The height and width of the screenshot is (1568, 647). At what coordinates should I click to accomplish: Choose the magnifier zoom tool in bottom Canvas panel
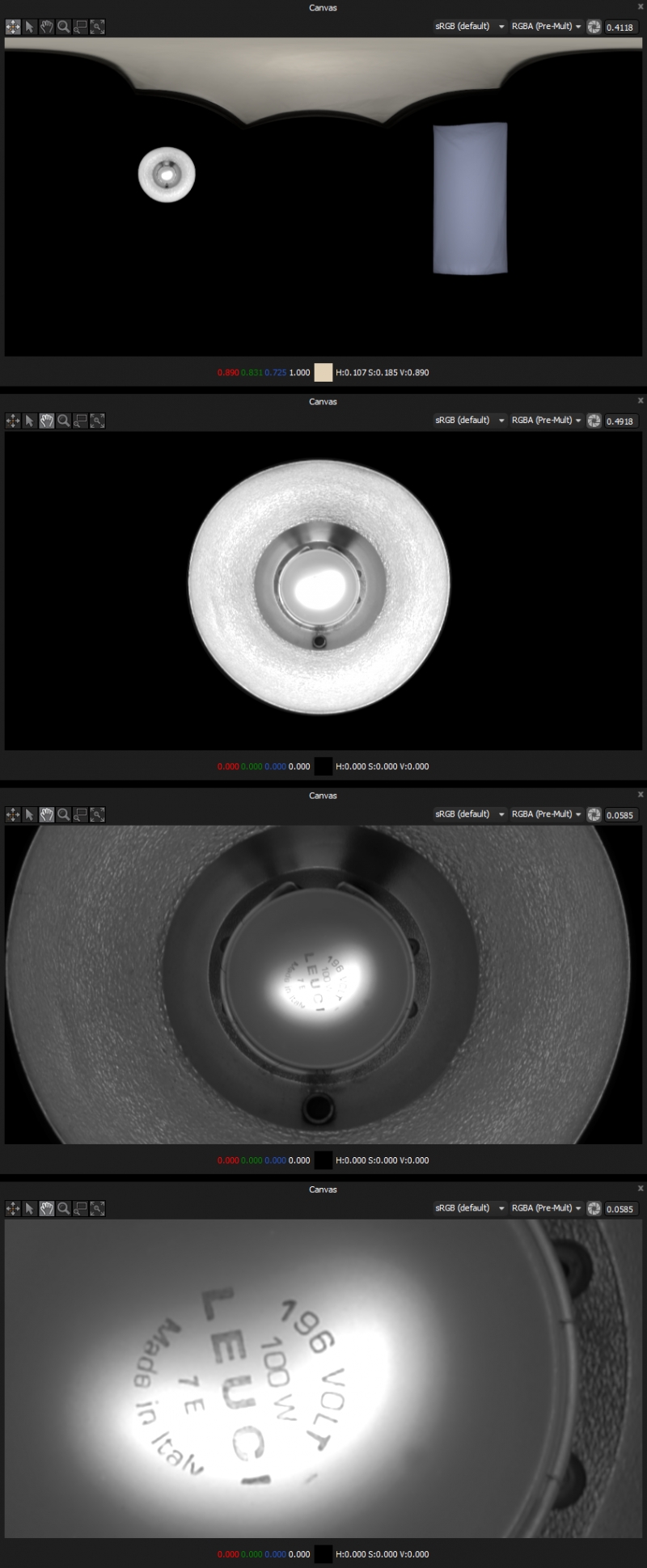[64, 1208]
